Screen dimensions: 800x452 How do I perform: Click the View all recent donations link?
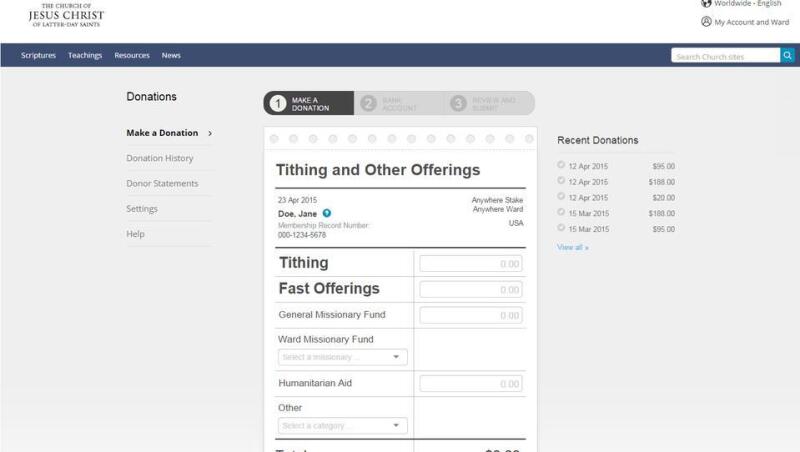pos(573,247)
